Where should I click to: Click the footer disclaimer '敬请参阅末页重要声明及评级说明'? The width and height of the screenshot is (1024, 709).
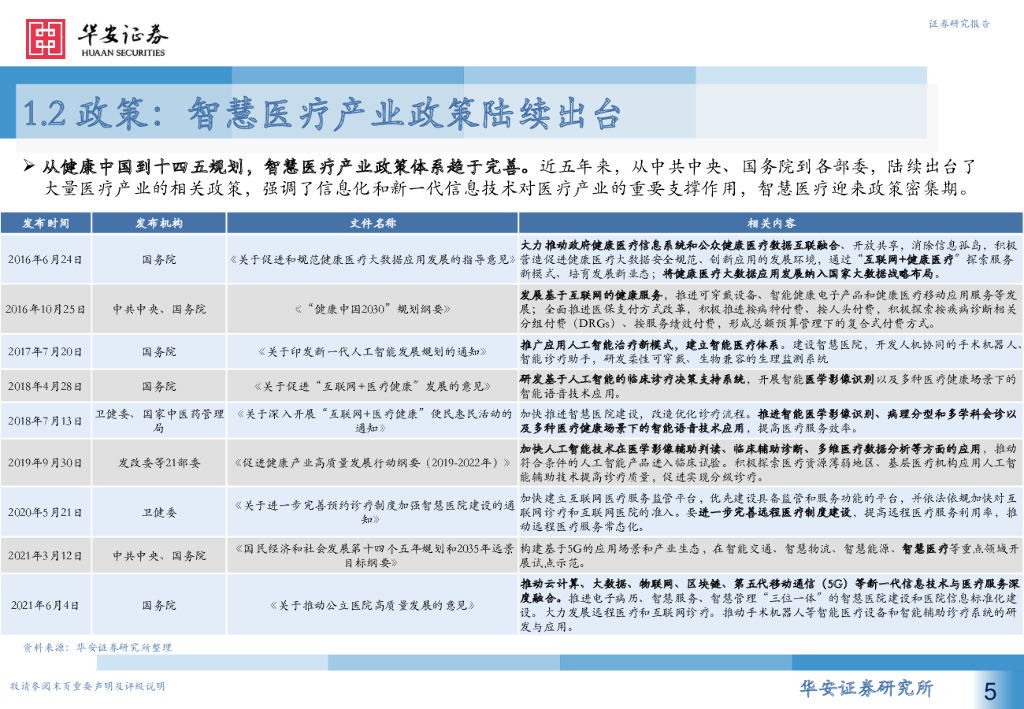(x=88, y=686)
